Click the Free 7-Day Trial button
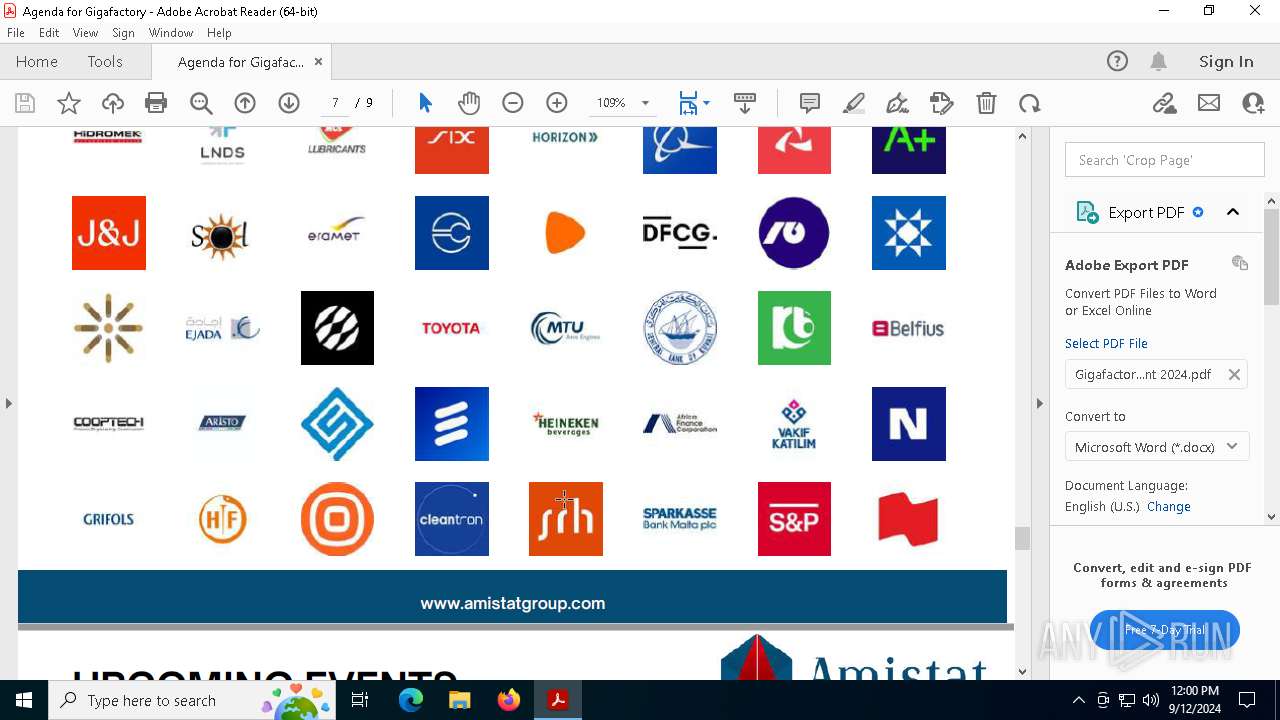 tap(1165, 630)
